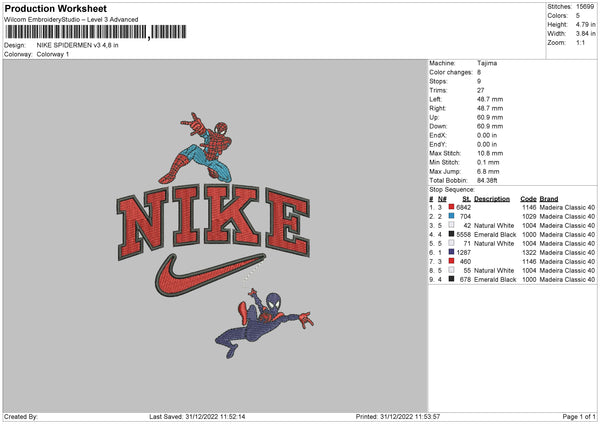Click the Right: measurement label
Image resolution: width=600 pixels, height=424 pixels.
[x=437, y=108]
